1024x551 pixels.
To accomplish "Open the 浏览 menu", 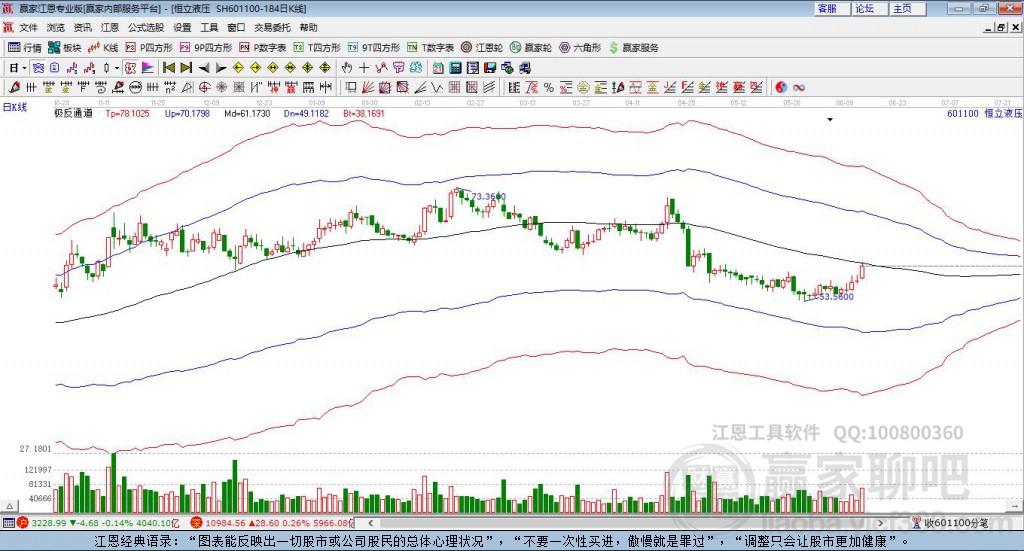I will [x=56, y=27].
